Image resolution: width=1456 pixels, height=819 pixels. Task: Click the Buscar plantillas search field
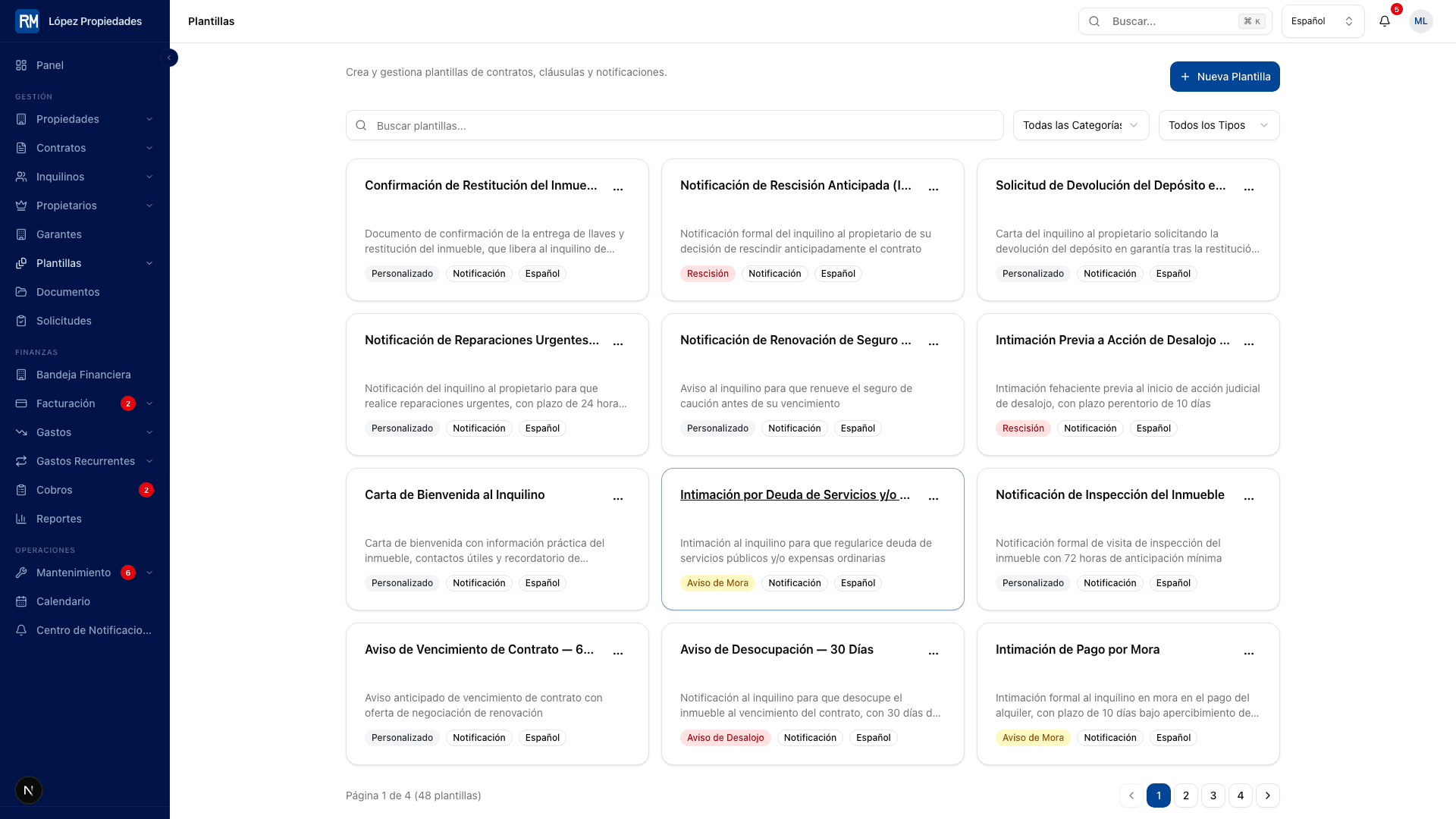click(x=675, y=125)
